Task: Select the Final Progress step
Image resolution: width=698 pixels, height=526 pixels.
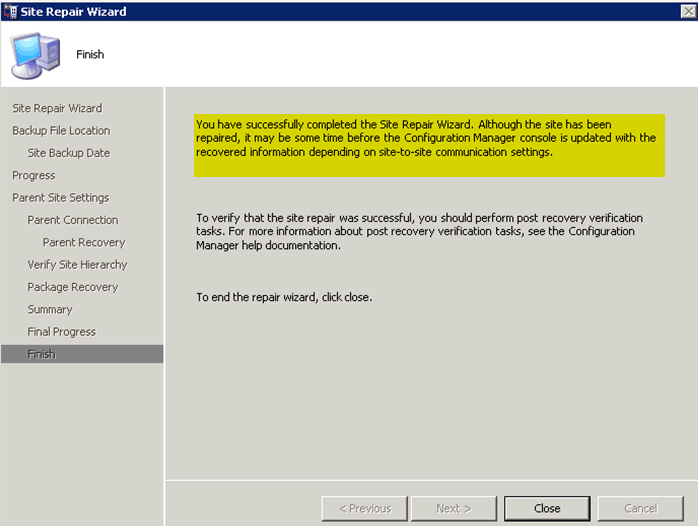Action: point(61,332)
